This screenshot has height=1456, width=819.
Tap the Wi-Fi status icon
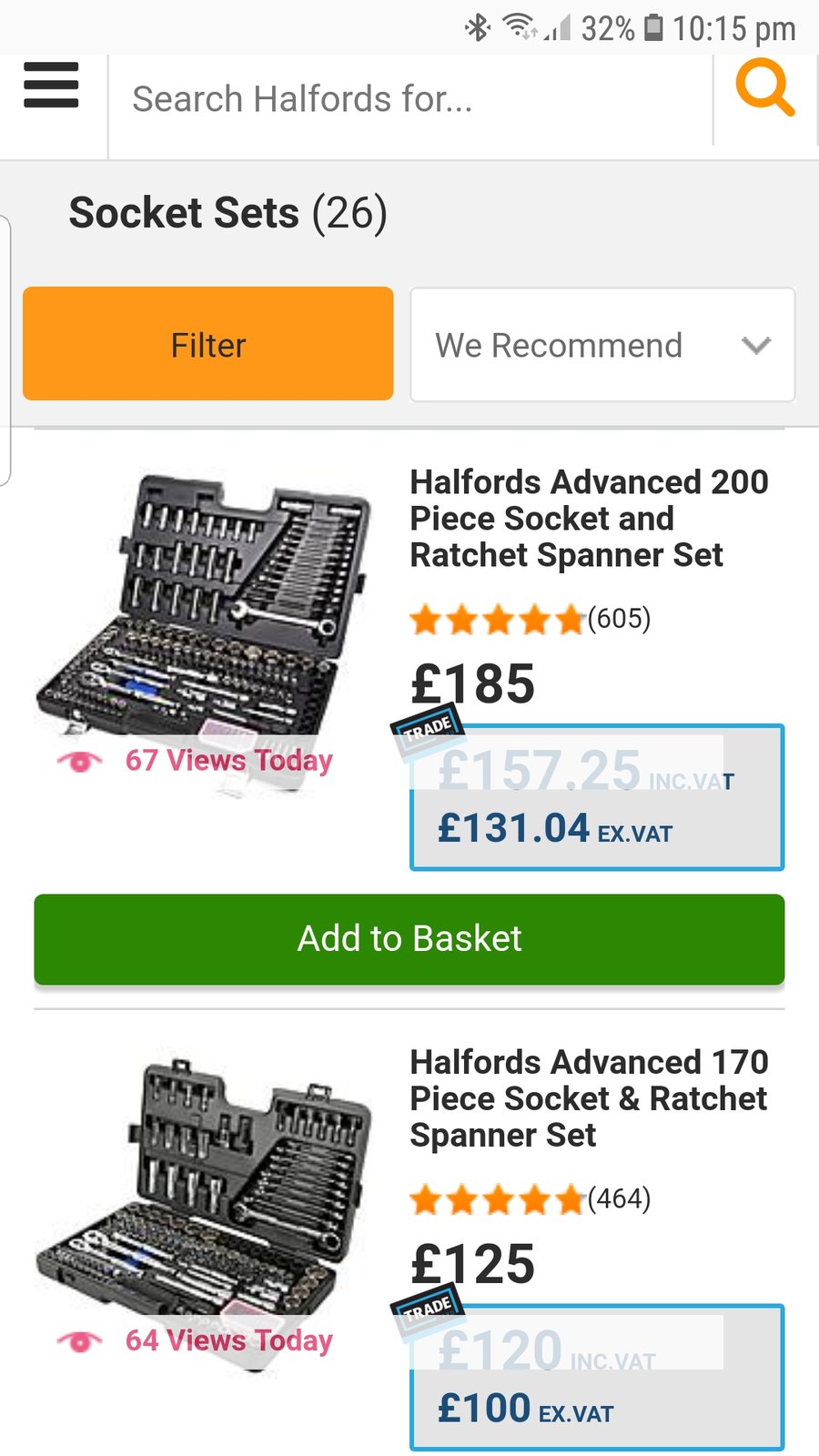(x=520, y=27)
